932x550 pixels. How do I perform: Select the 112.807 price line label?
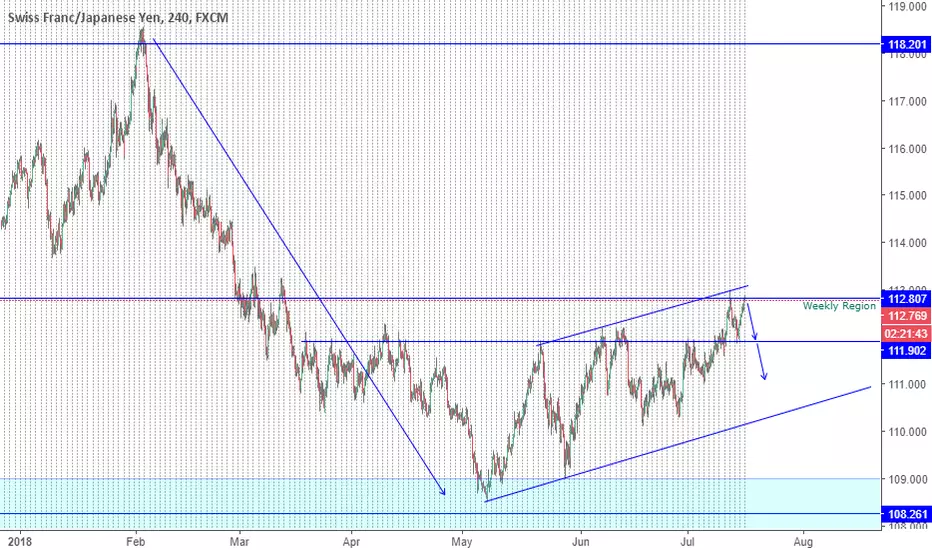pyautogui.click(x=906, y=298)
